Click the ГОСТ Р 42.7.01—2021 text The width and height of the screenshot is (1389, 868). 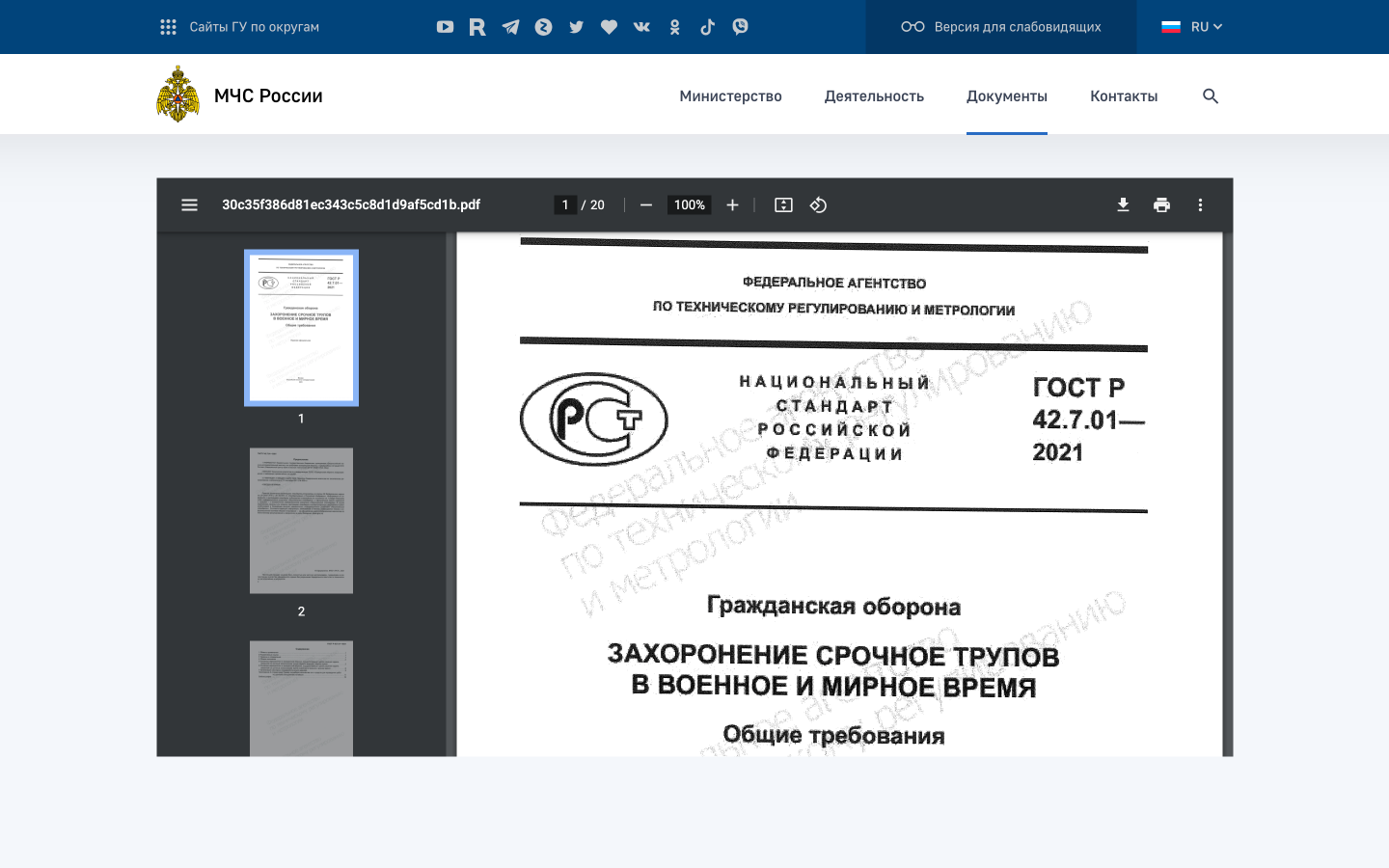click(x=1088, y=420)
